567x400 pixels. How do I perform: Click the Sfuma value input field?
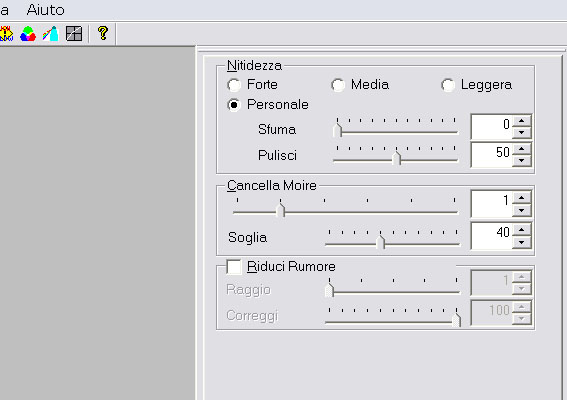(492, 127)
